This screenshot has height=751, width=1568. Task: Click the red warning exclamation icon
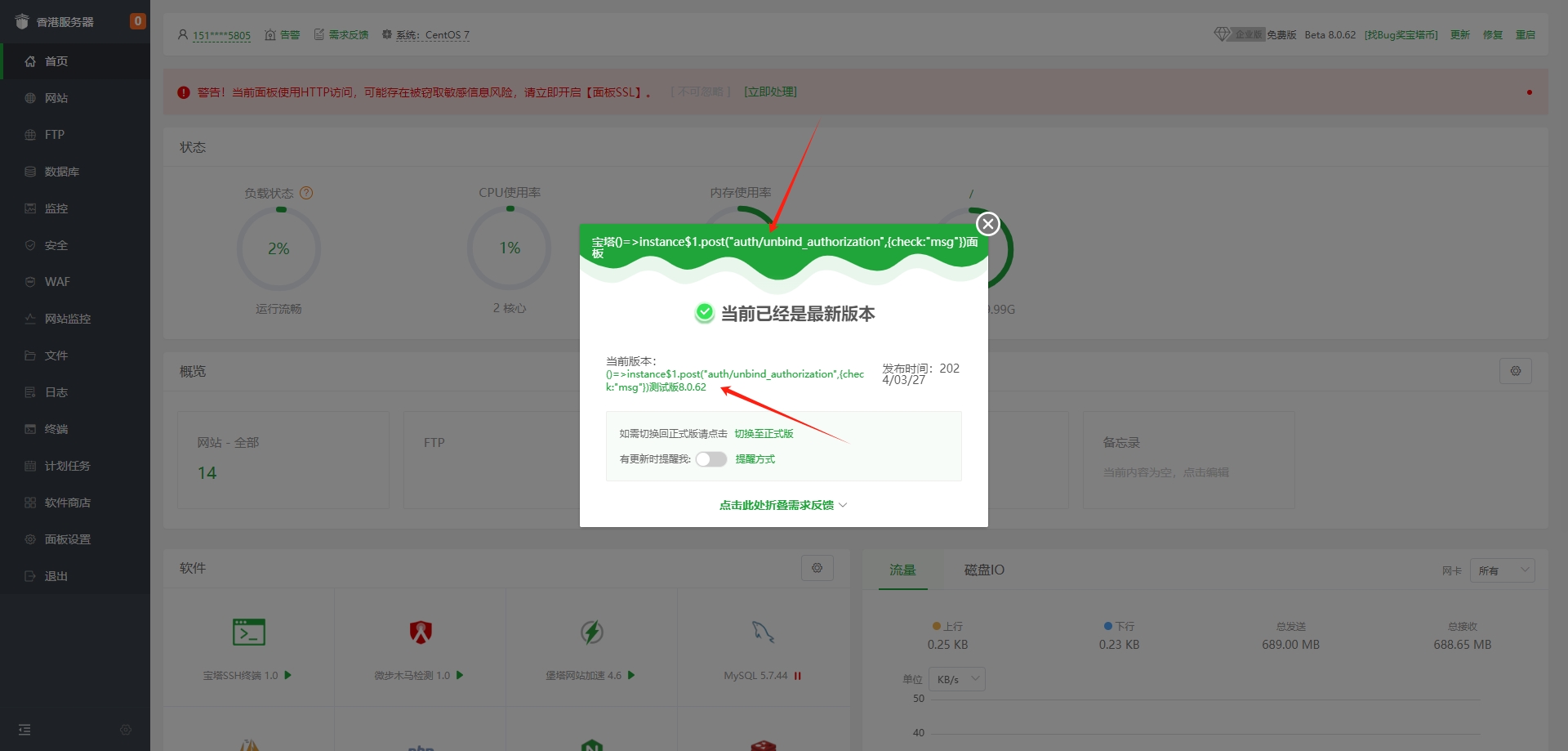pyautogui.click(x=184, y=92)
